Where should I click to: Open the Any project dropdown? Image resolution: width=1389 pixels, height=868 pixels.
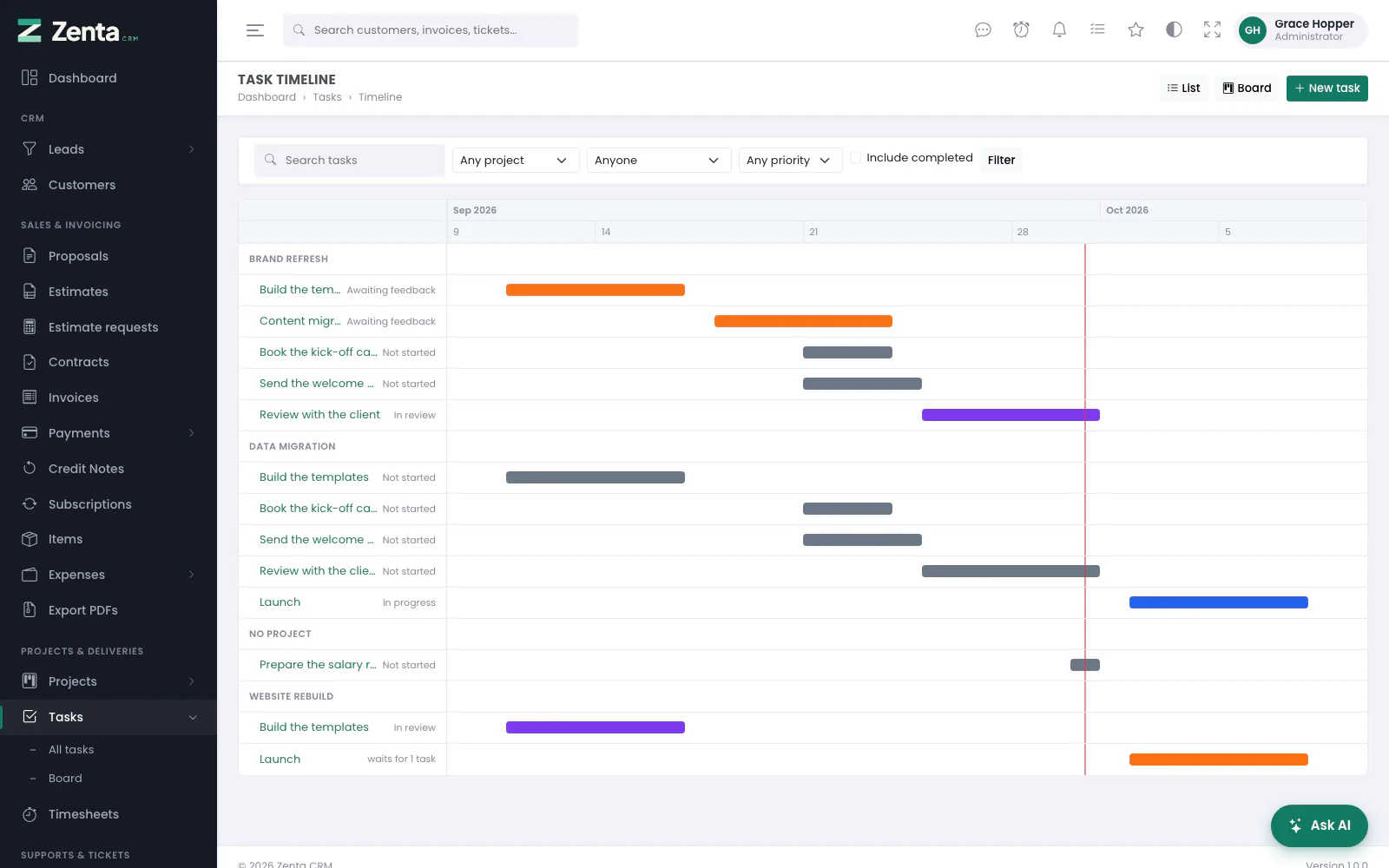click(516, 161)
